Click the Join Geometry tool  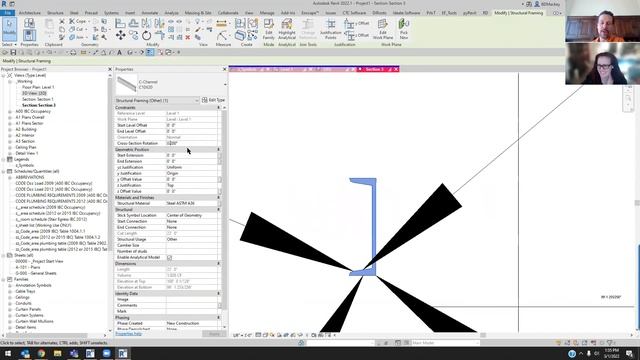point(78,37)
